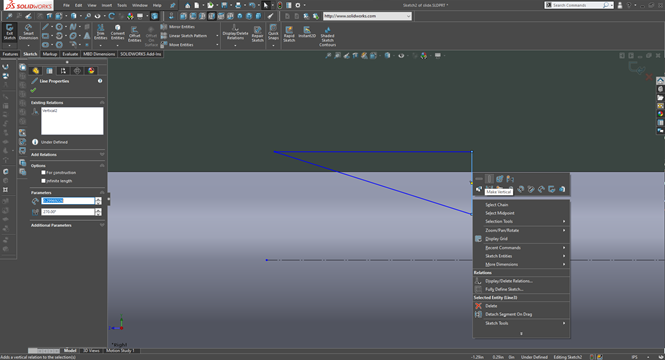Expand context menu bottom chevron
The image size is (665, 360).
pyautogui.click(x=521, y=334)
